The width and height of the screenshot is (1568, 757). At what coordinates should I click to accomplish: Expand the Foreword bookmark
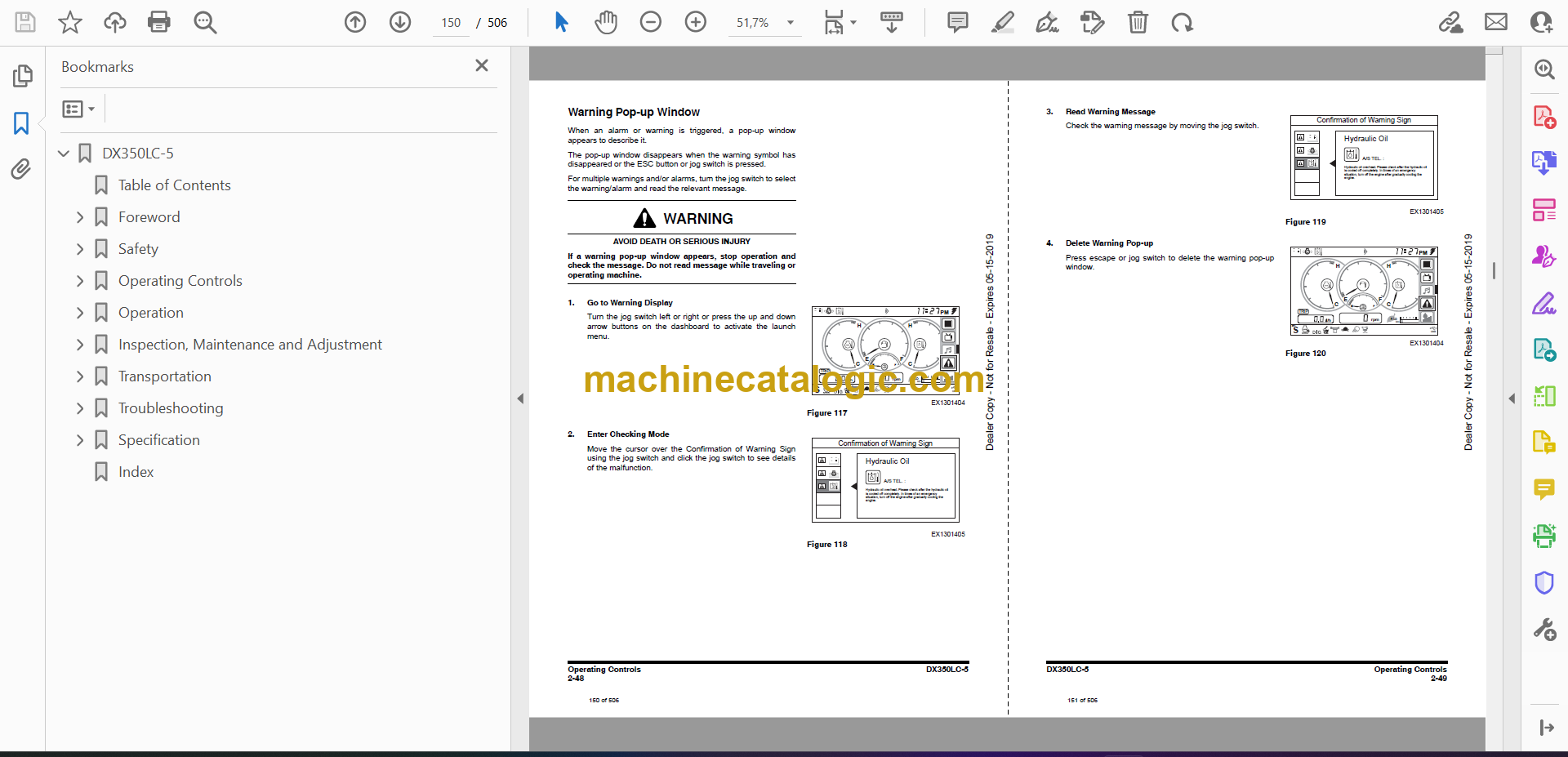click(80, 217)
